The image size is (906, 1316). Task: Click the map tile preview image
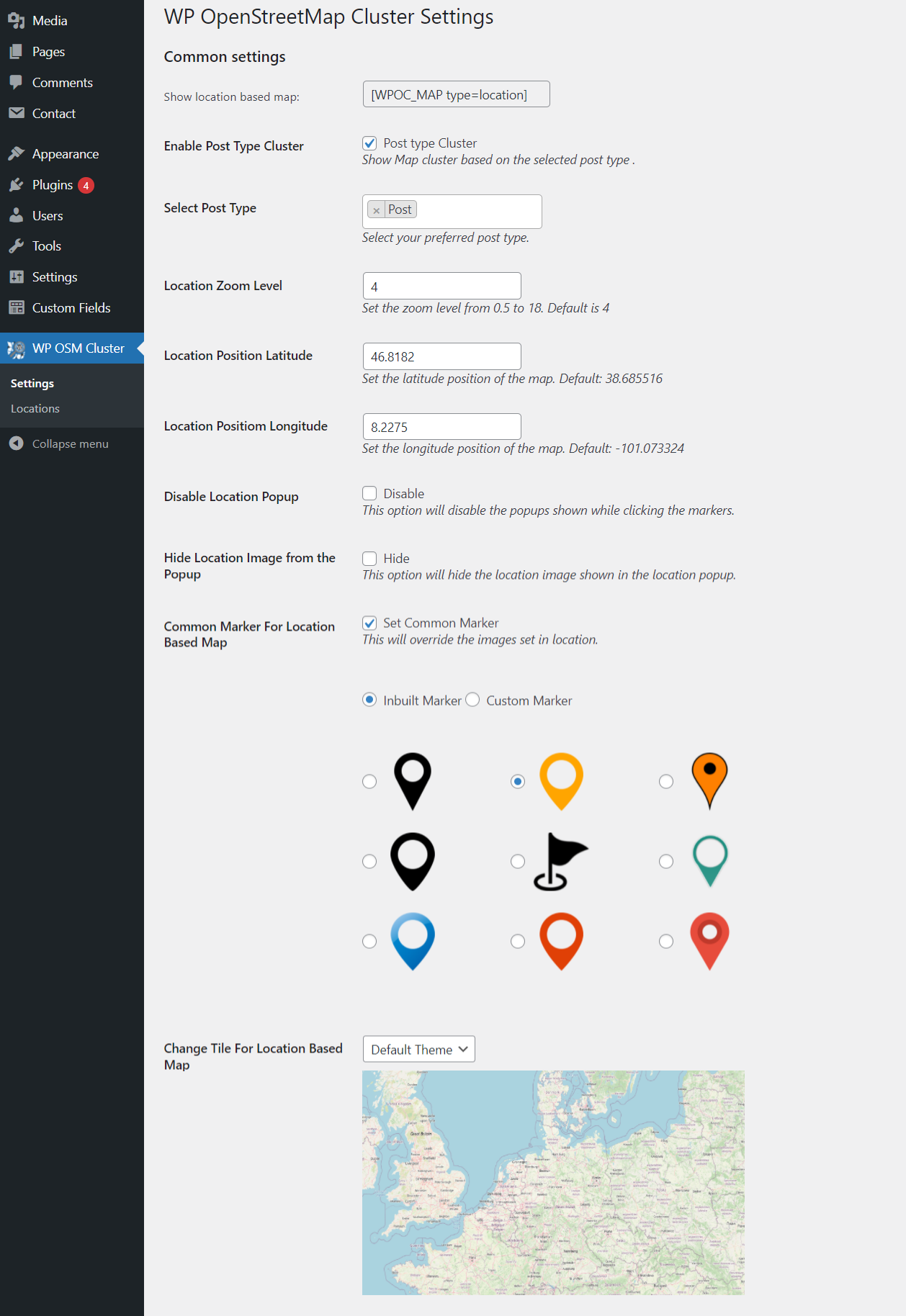[x=552, y=1182]
